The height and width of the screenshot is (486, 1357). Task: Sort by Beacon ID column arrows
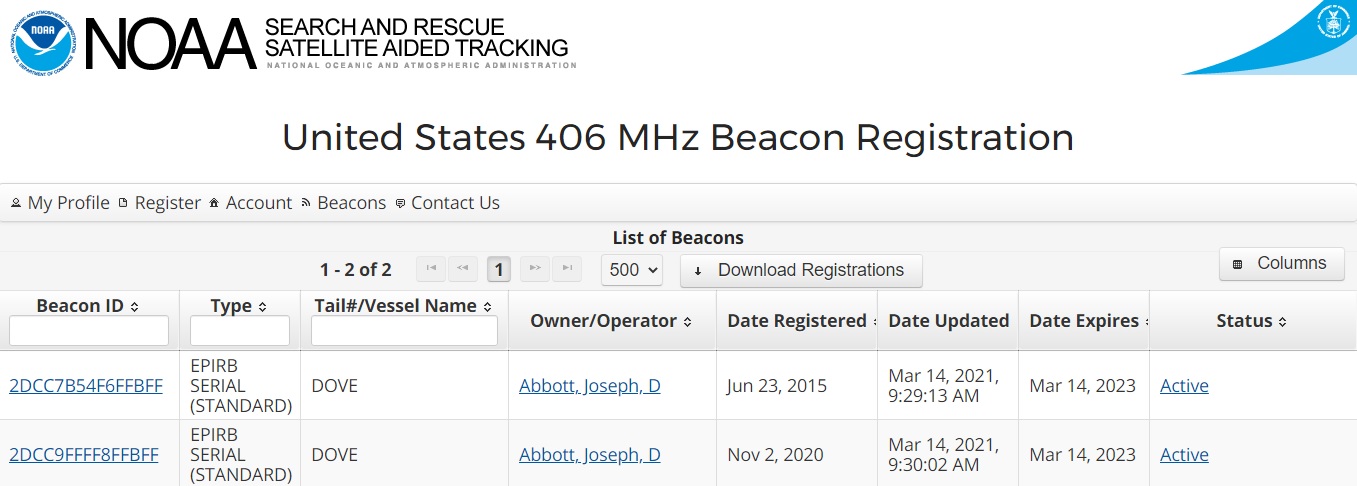134,306
